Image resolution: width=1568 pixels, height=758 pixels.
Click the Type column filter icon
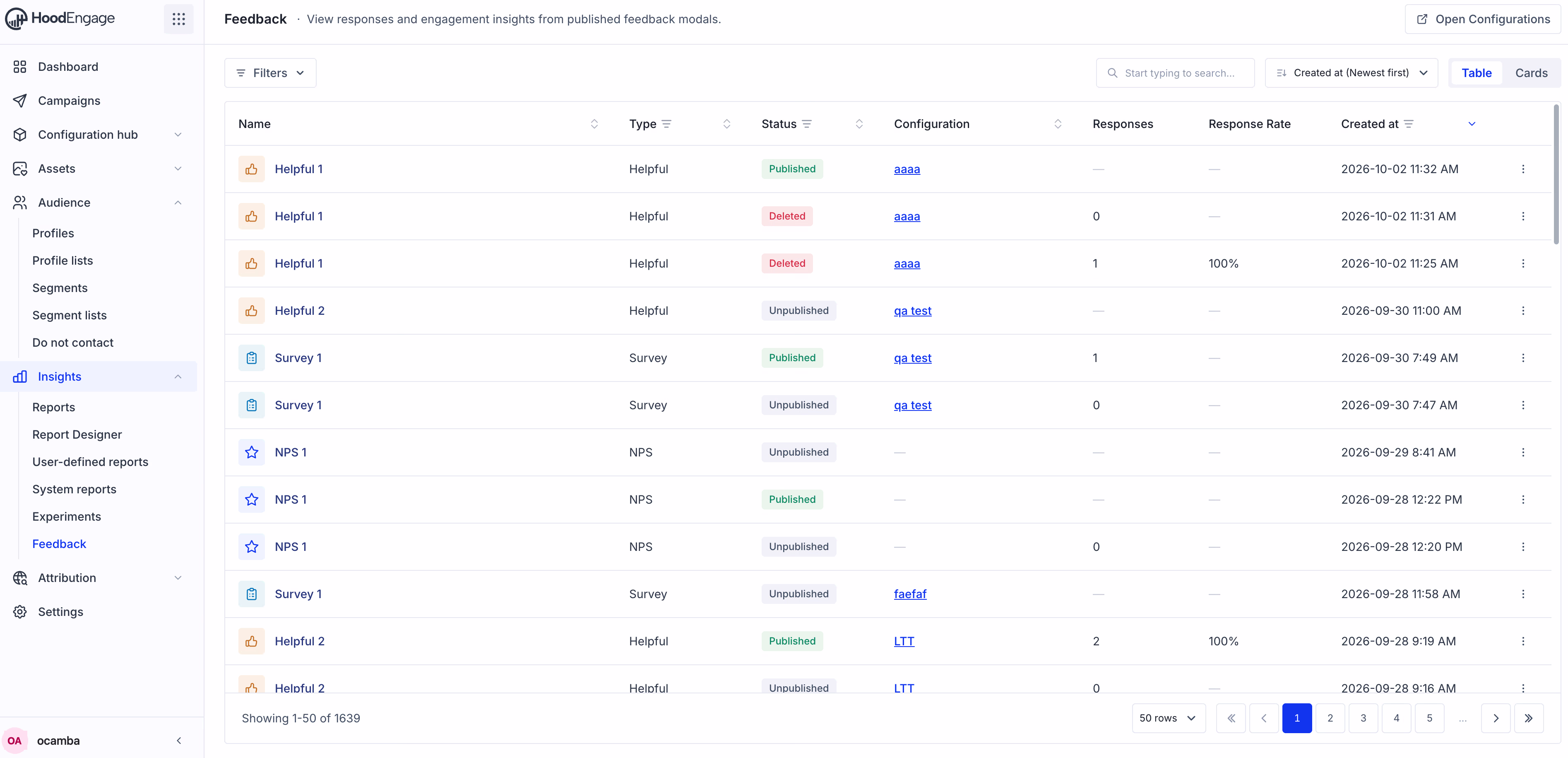click(666, 124)
